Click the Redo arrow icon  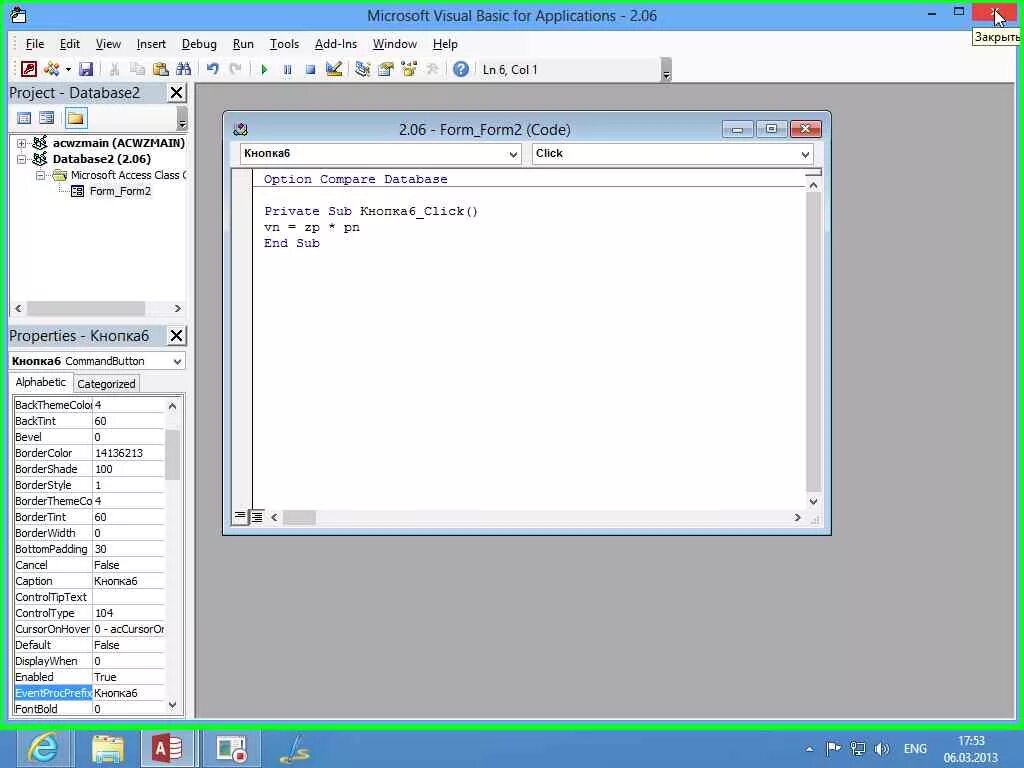[x=236, y=69]
